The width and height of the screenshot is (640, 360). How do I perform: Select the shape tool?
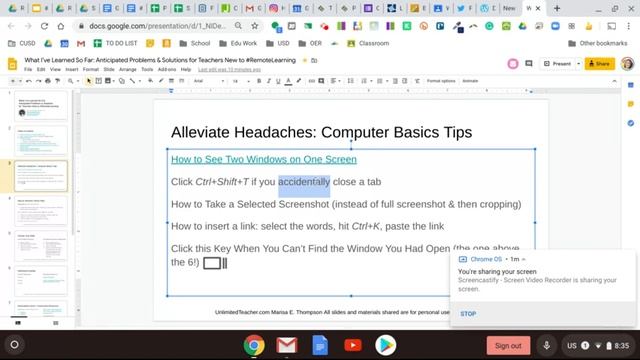tap(122, 81)
